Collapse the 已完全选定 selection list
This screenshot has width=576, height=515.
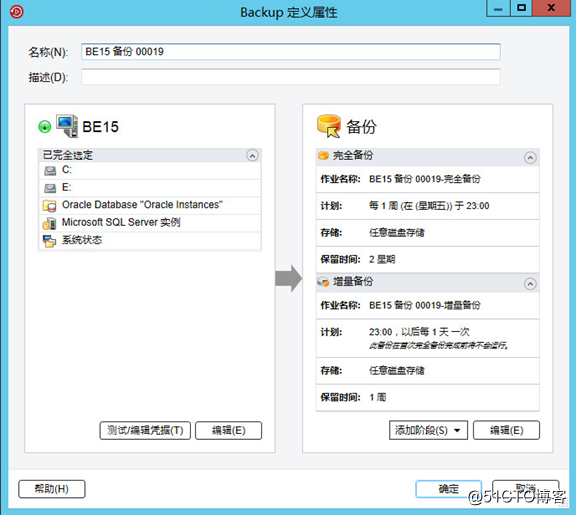252,155
